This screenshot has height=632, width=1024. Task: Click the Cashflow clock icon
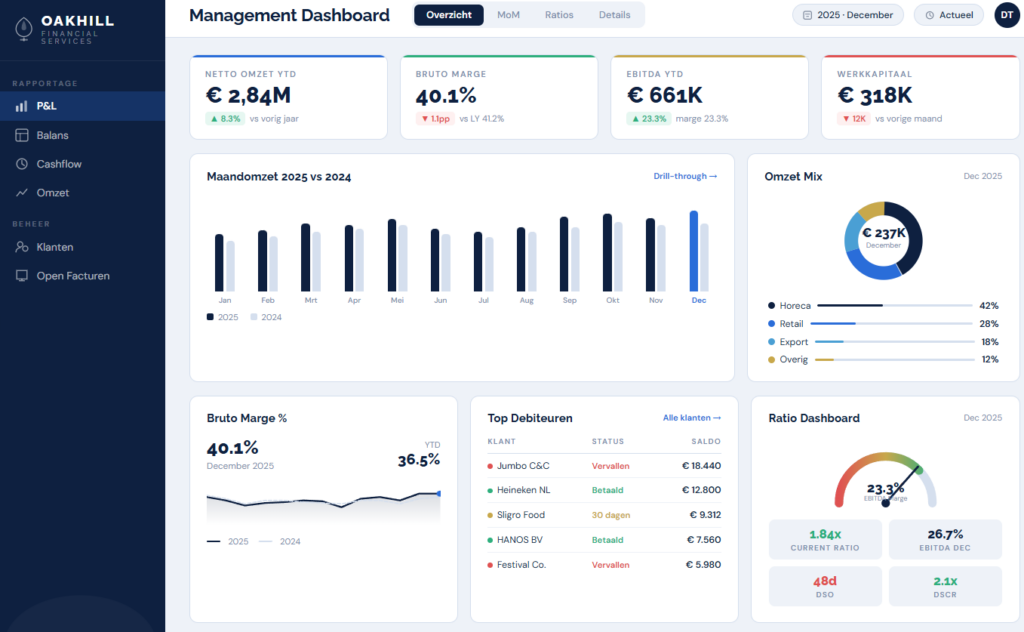click(22, 164)
